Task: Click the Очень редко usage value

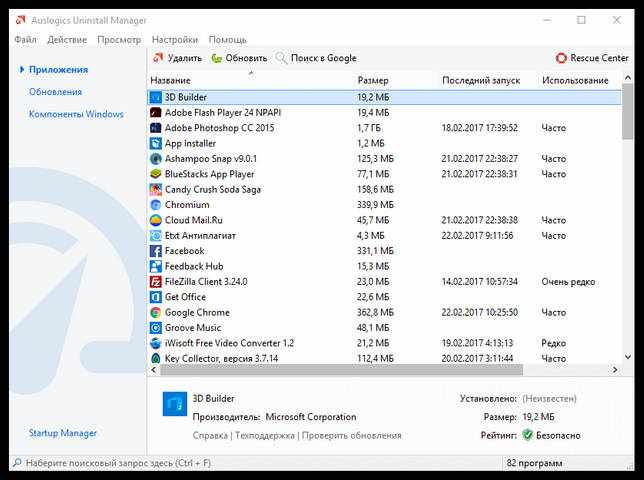Action: pyautogui.click(x=568, y=282)
